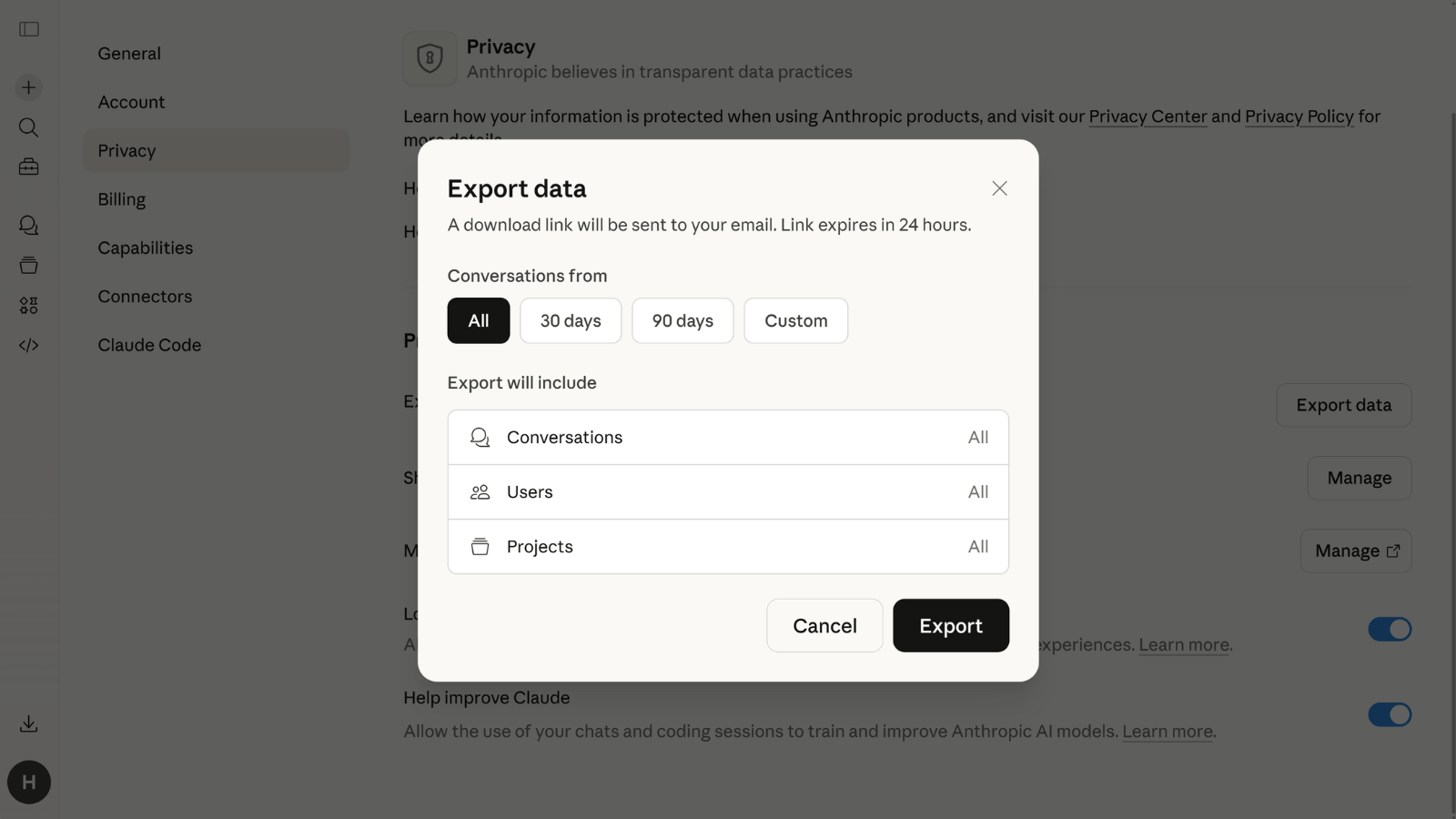Select the 30 days range option
This screenshot has width=1456, height=819.
[x=571, y=320]
